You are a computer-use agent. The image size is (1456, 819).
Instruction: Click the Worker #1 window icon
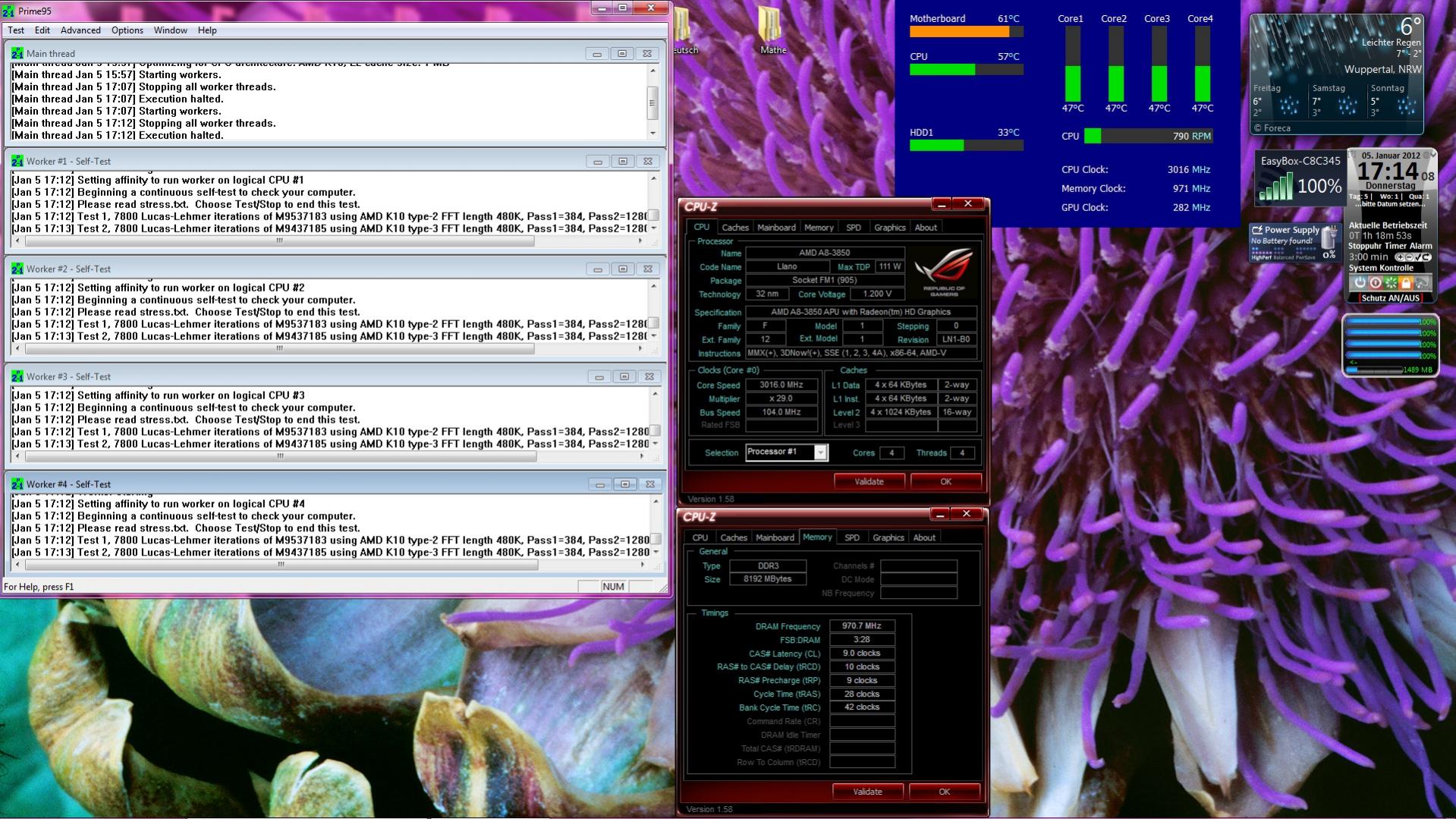pyautogui.click(x=17, y=161)
